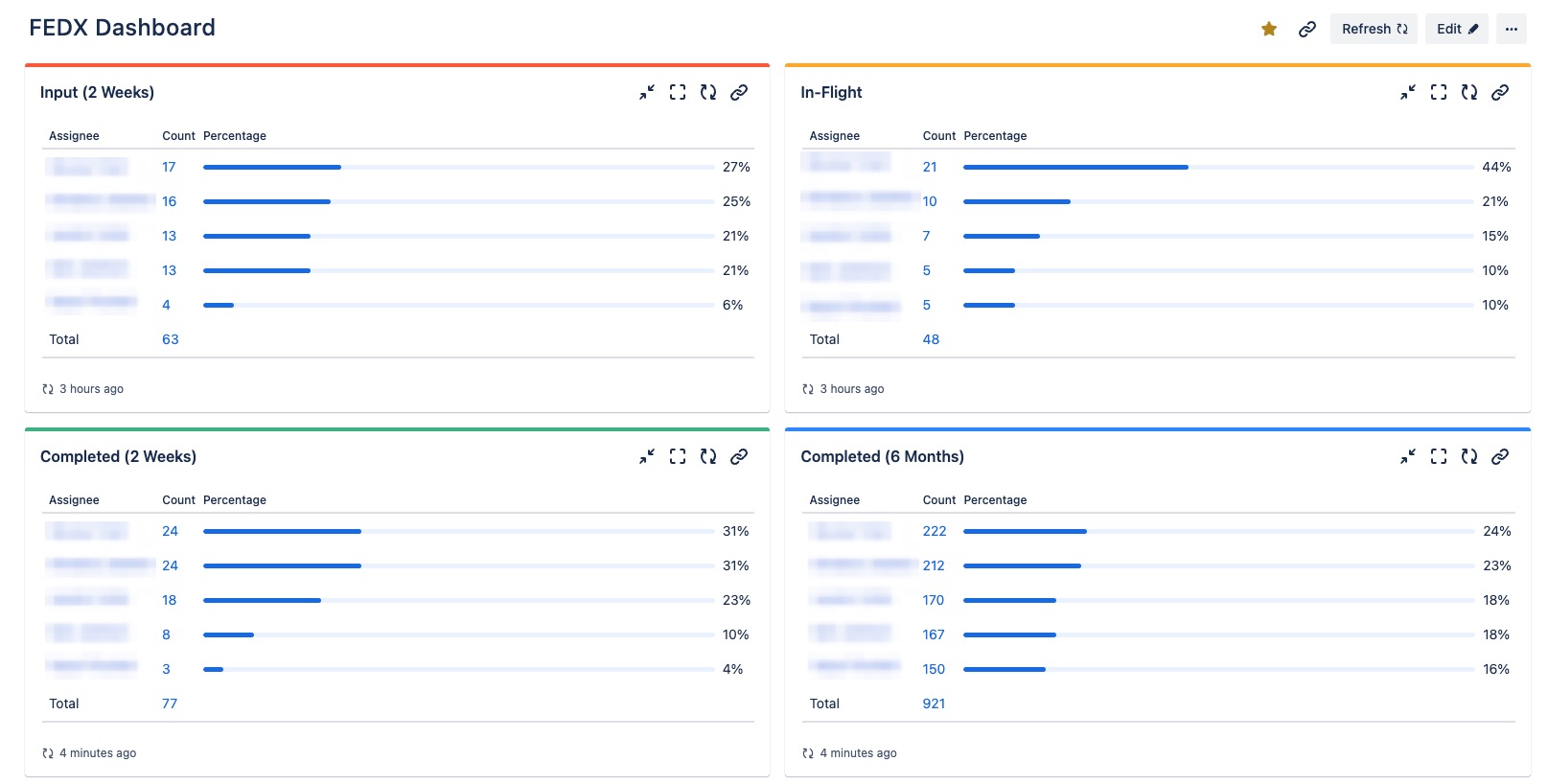The width and height of the screenshot is (1548, 784).
Task: Open count 222 in Completed (6 Months)
Action: [935, 531]
